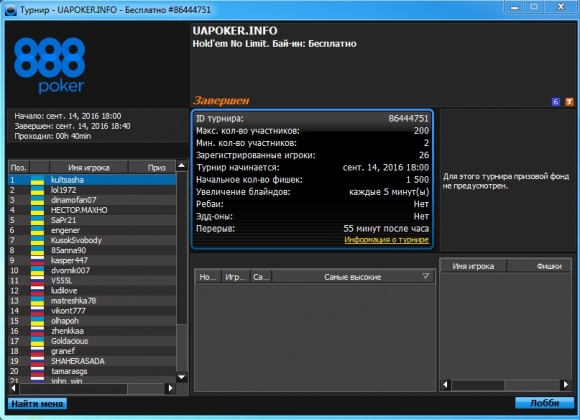Click the Найти меня button
This screenshot has width=580, height=420.
click(37, 404)
